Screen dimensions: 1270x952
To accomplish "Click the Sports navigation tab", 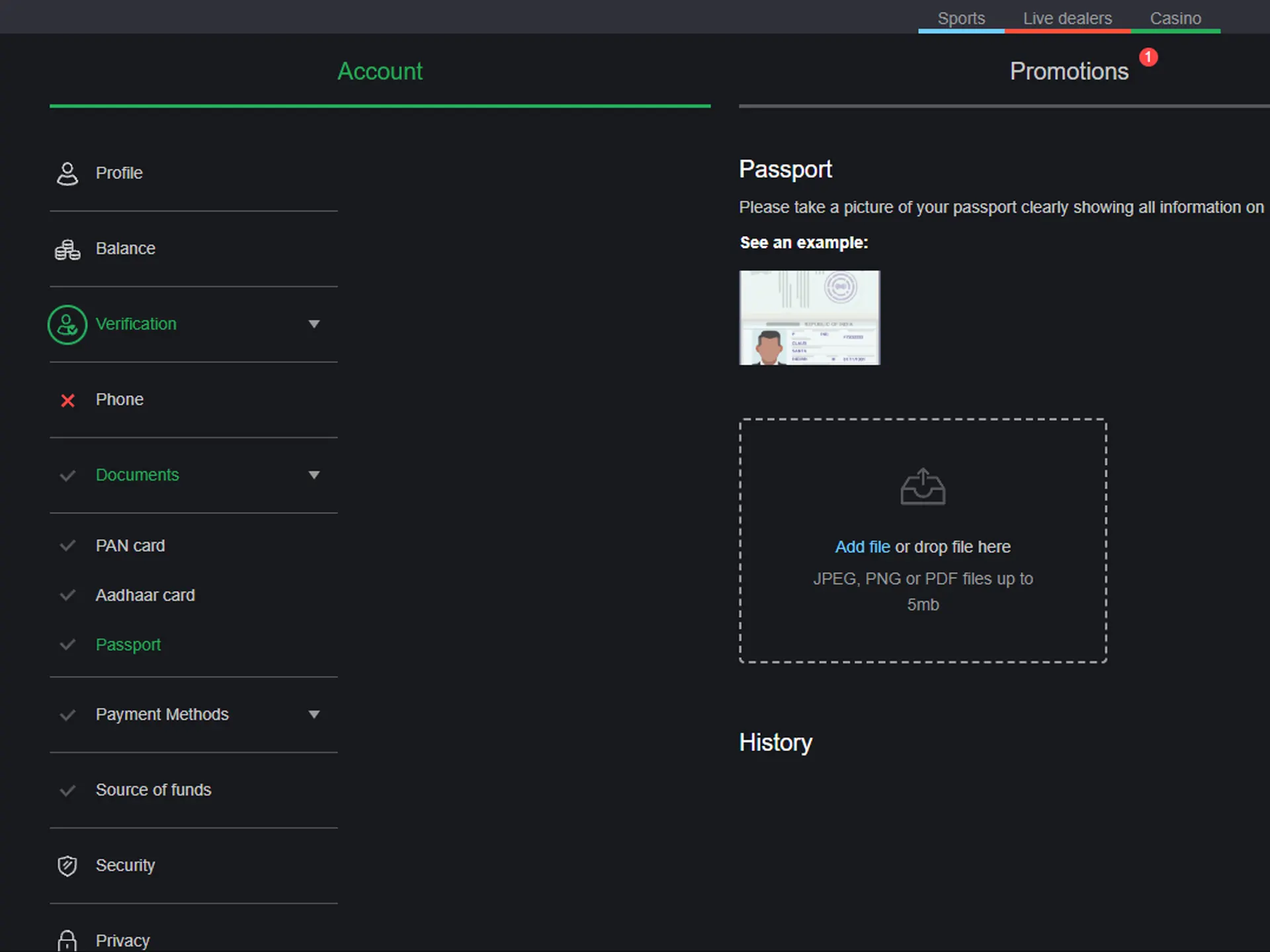I will (x=961, y=17).
